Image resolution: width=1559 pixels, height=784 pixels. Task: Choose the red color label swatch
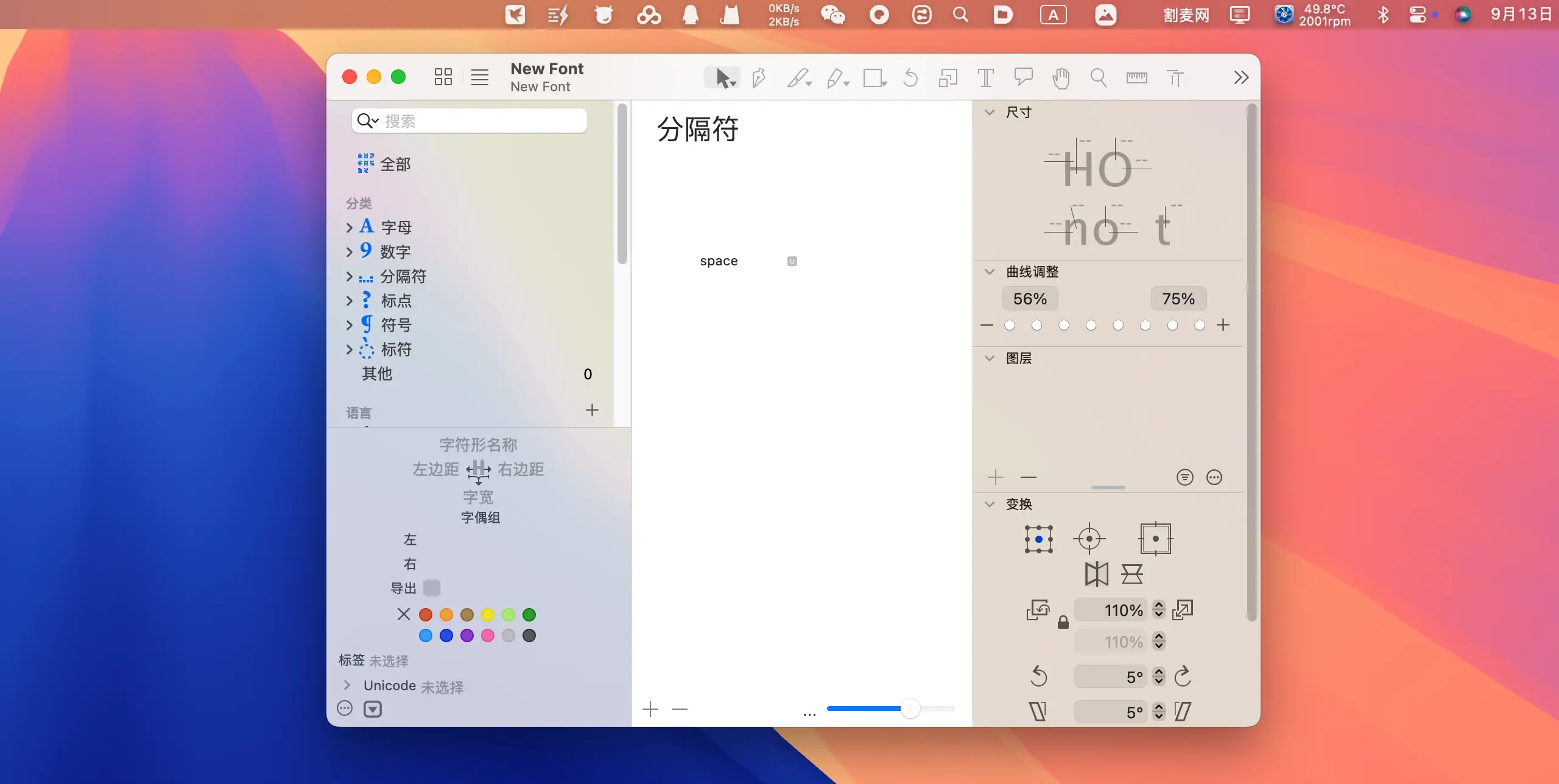click(426, 615)
